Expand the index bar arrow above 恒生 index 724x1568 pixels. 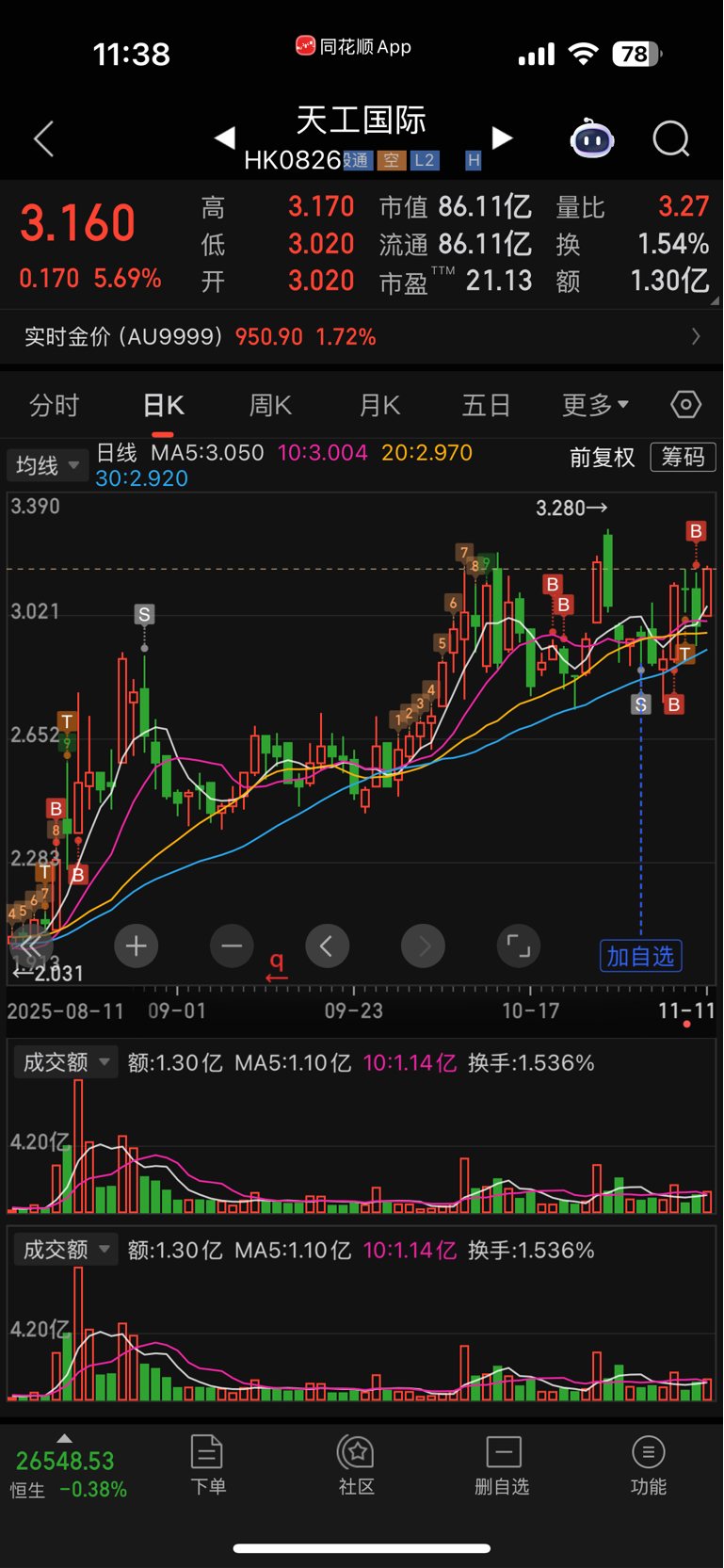(x=64, y=1439)
